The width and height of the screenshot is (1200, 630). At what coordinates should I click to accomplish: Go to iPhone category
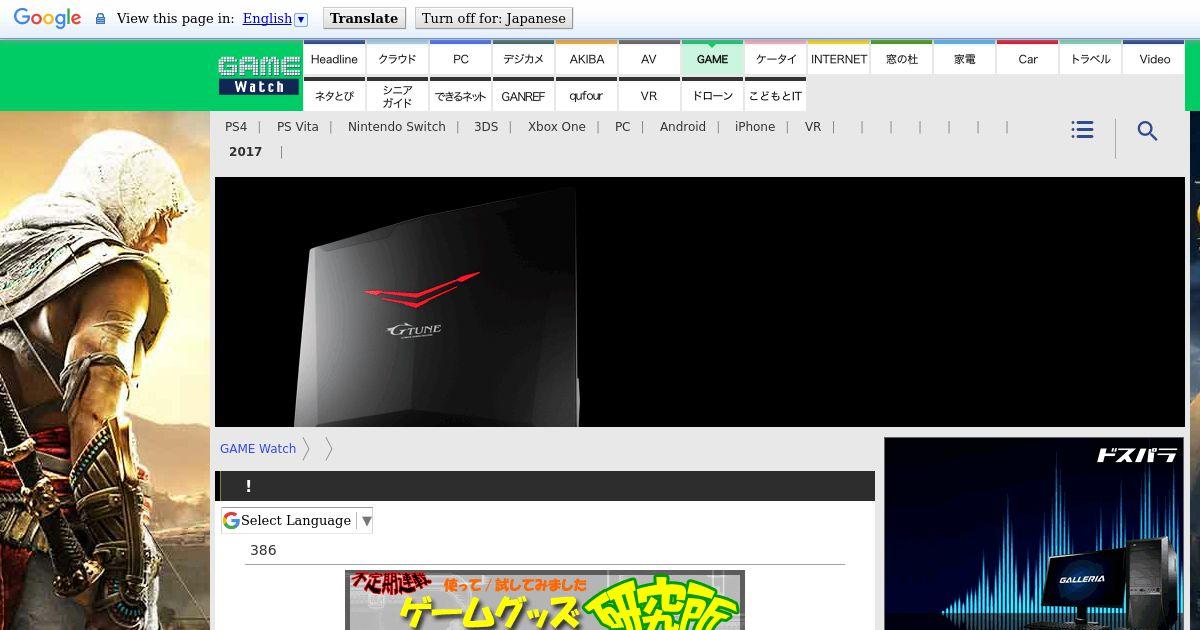coord(755,127)
